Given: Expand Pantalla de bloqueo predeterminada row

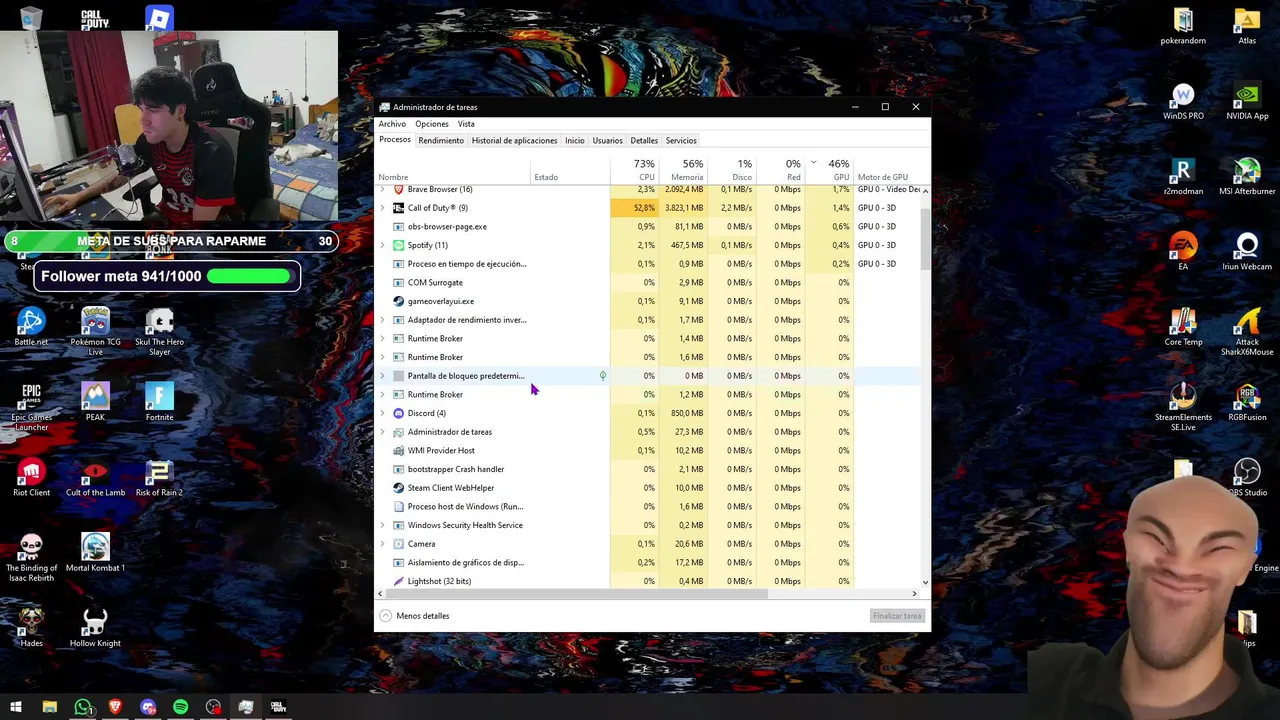Looking at the screenshot, I should (x=382, y=376).
